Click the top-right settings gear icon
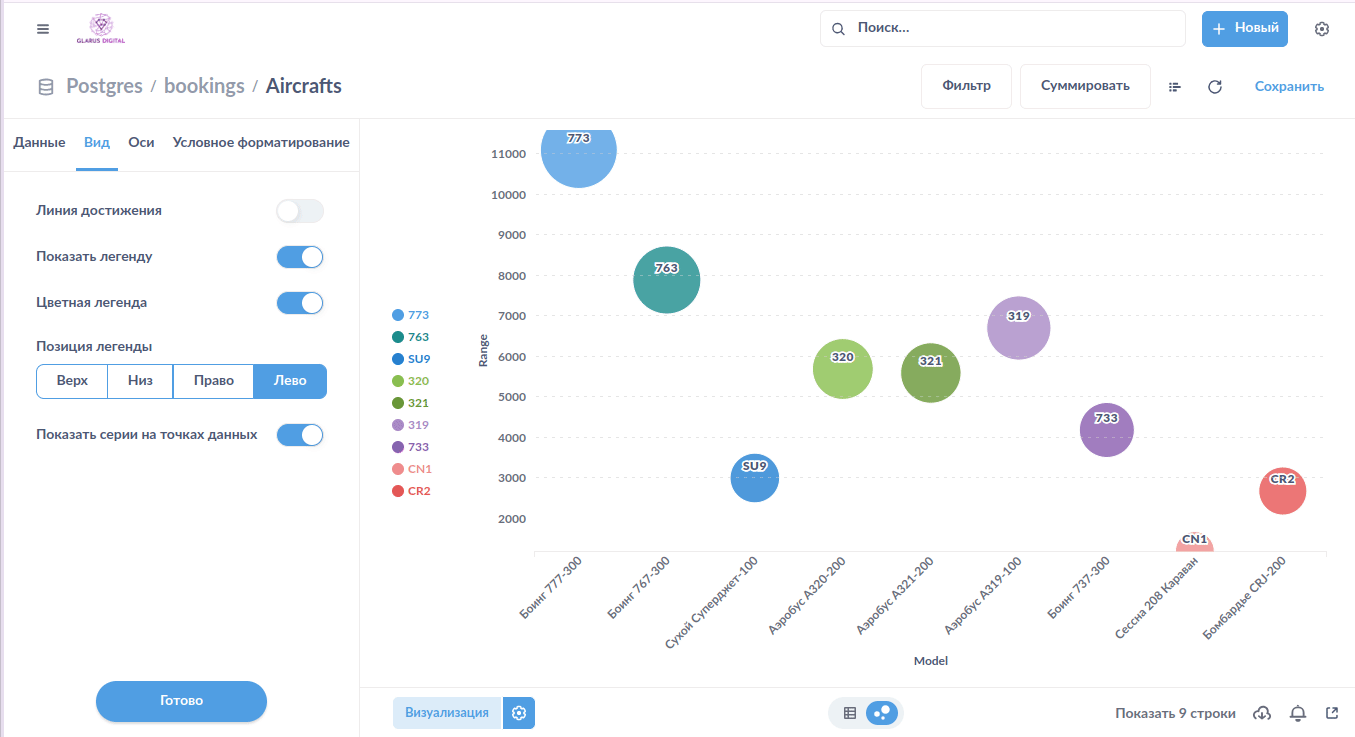The image size is (1355, 737). tap(1322, 29)
